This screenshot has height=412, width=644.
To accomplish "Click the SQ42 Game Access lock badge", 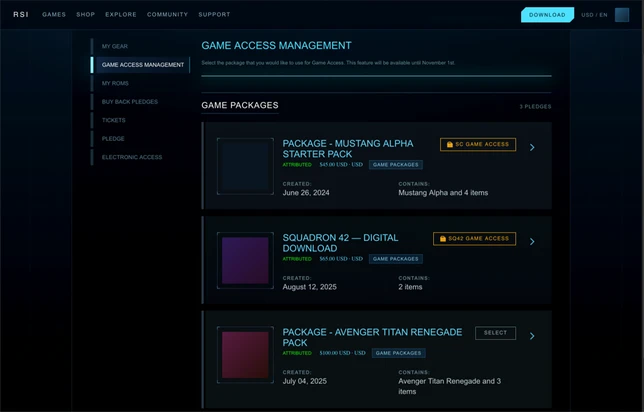I will click(474, 239).
